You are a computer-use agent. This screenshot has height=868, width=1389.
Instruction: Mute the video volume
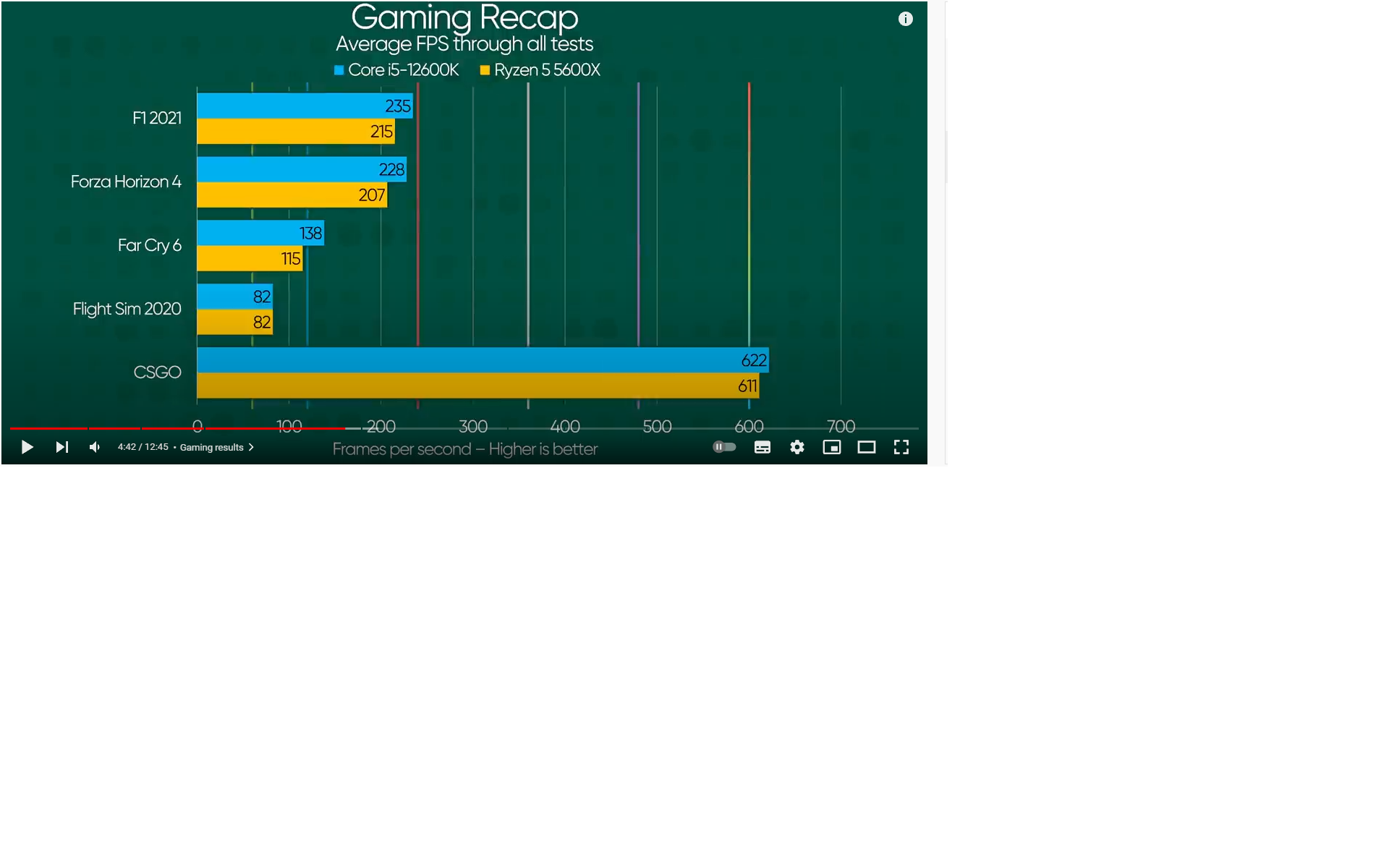click(95, 447)
